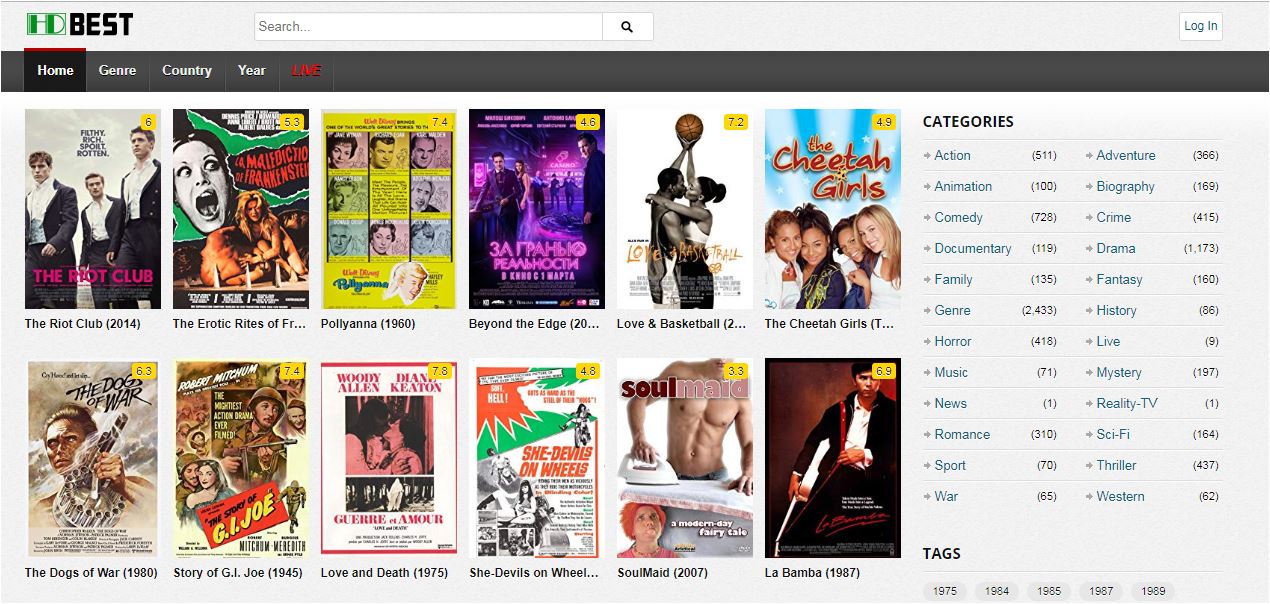Image resolution: width=1270 pixels, height=604 pixels.
Task: Open the LIVE navigation tab
Action: pyautogui.click(x=306, y=71)
